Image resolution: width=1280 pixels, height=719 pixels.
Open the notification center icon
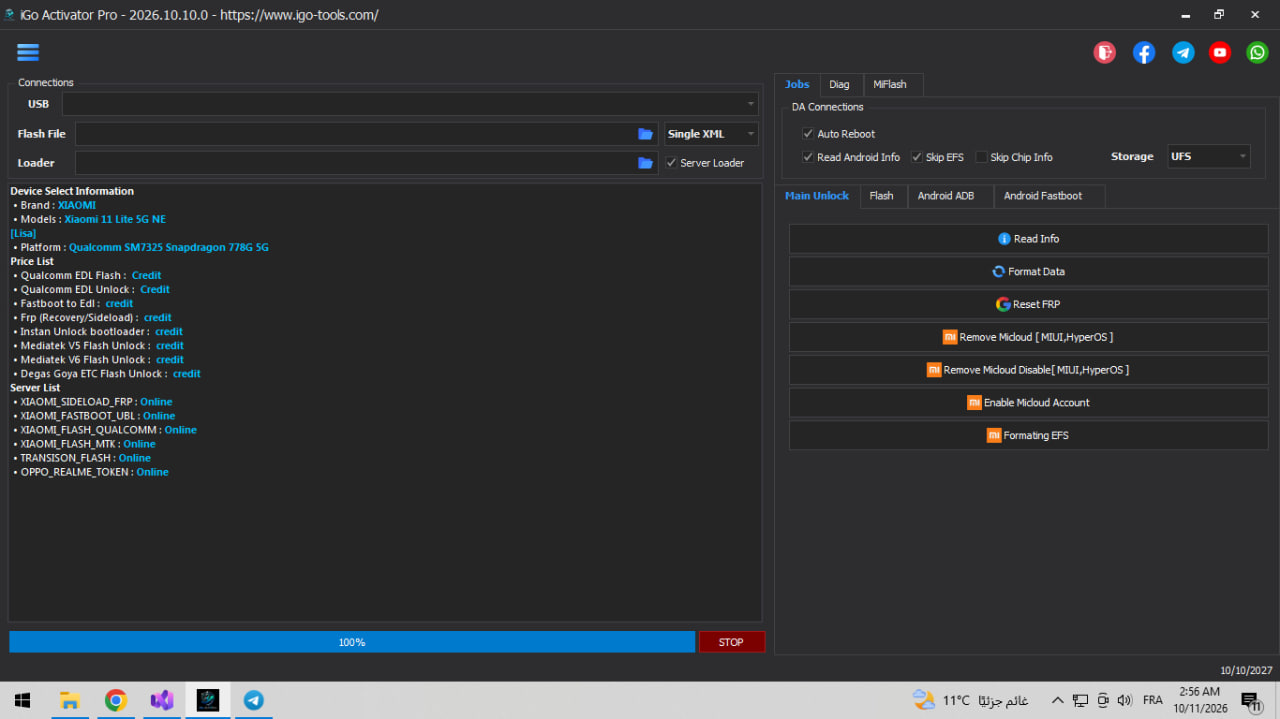(x=1251, y=701)
